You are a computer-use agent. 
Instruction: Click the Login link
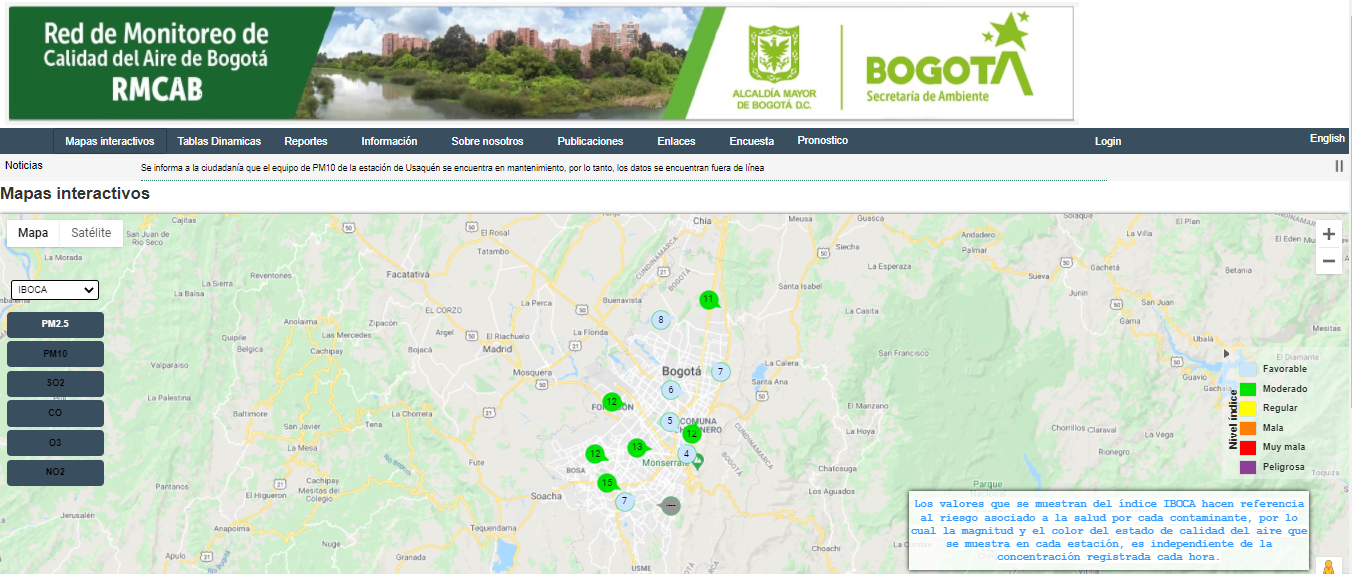(x=1107, y=141)
